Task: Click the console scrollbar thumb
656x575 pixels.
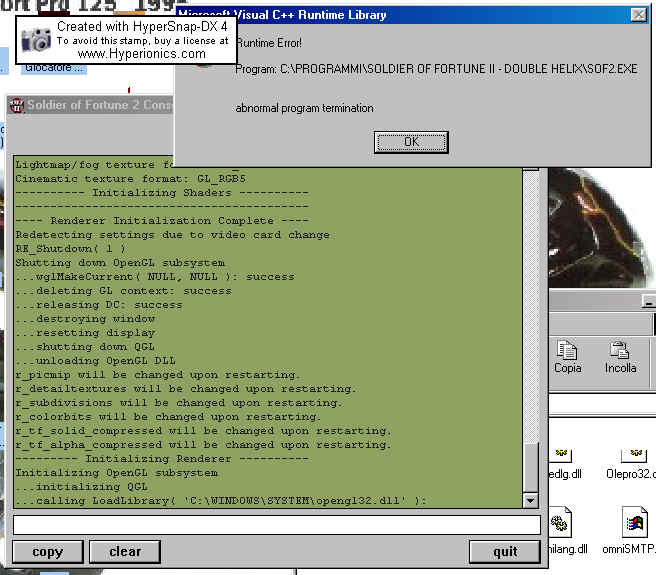Action: 530,467
